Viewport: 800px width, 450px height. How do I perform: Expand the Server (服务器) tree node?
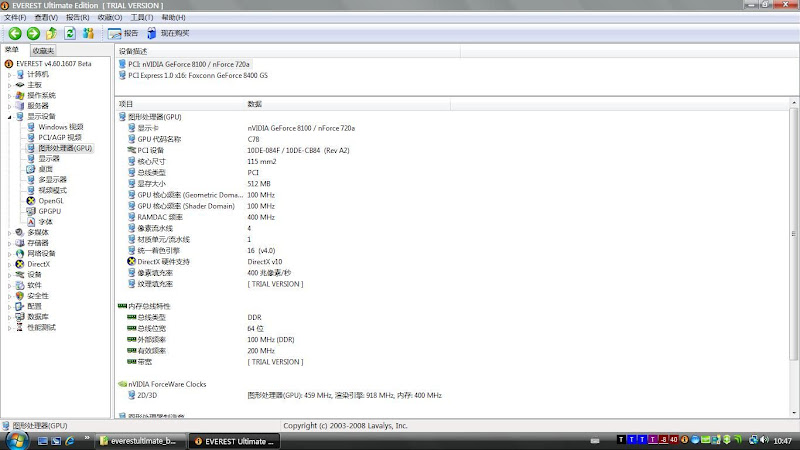coord(9,106)
